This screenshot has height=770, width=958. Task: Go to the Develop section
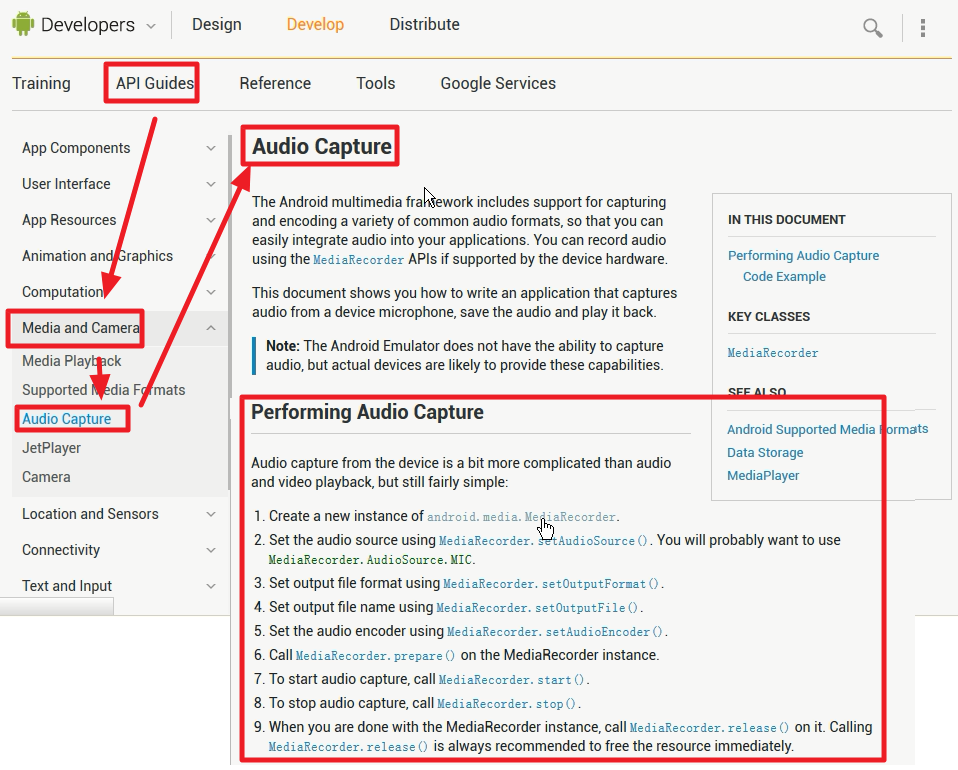(315, 24)
